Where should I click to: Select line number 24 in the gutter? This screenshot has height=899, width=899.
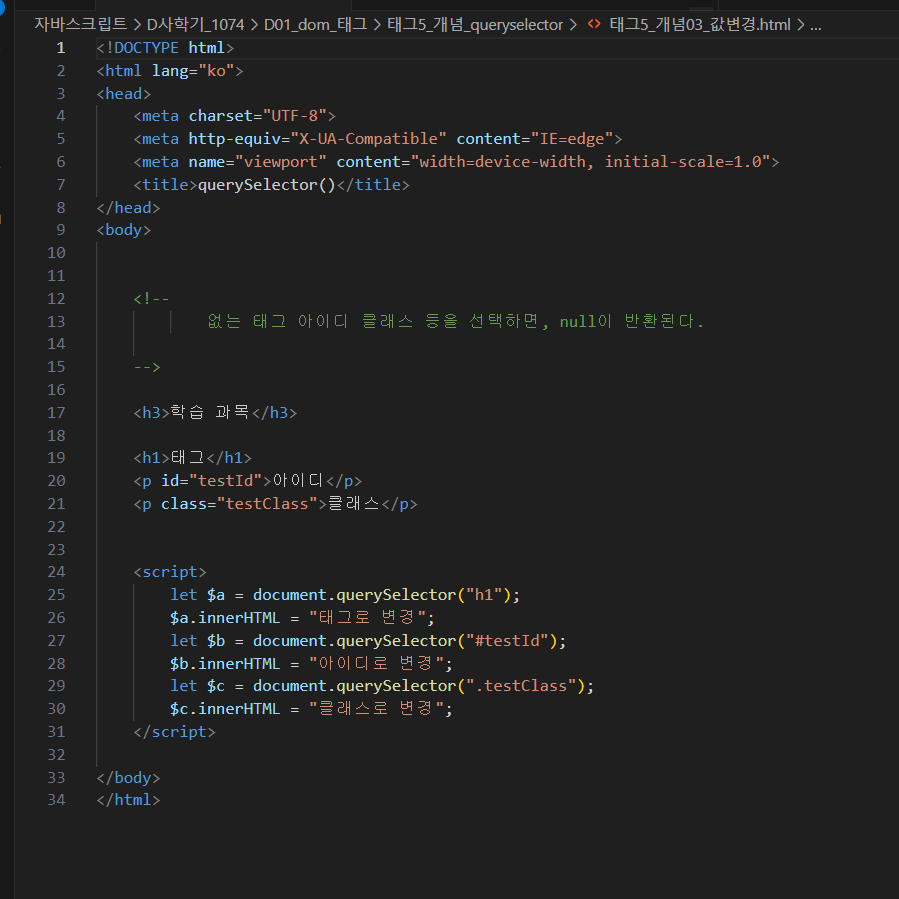pyautogui.click(x=56, y=572)
